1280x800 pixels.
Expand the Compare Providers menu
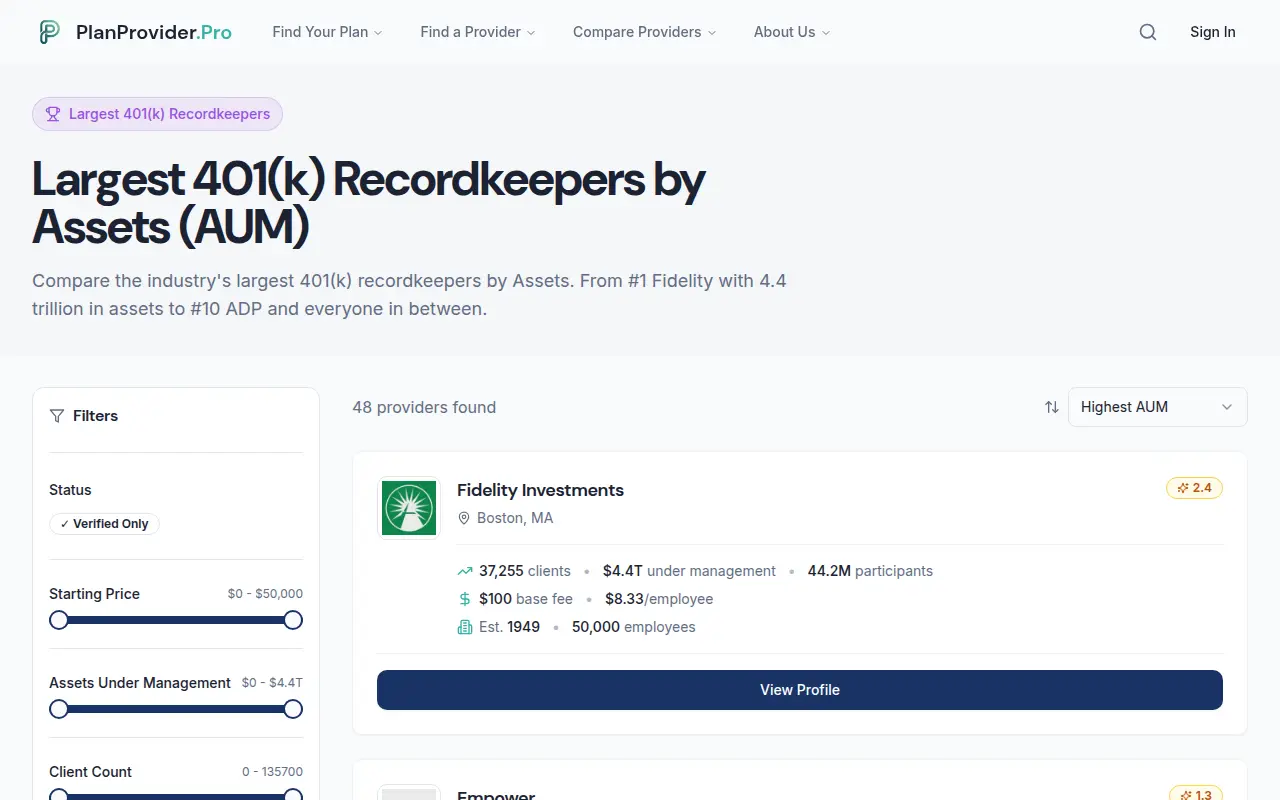pos(644,32)
